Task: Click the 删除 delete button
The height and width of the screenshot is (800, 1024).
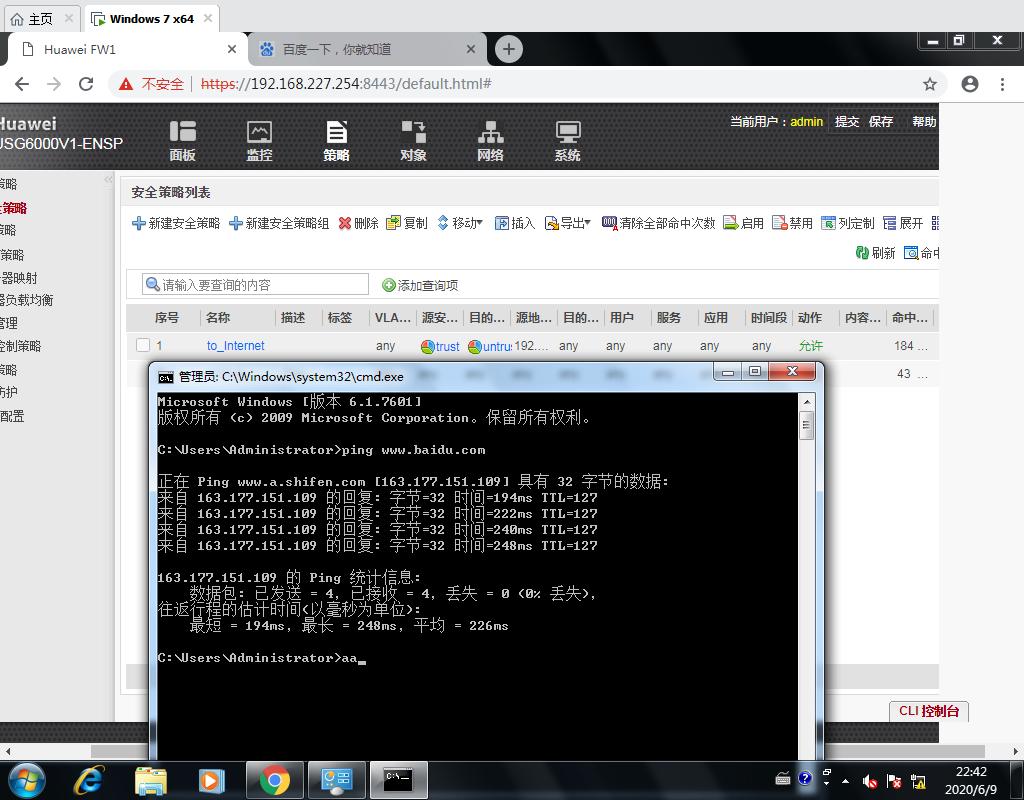Action: [359, 223]
